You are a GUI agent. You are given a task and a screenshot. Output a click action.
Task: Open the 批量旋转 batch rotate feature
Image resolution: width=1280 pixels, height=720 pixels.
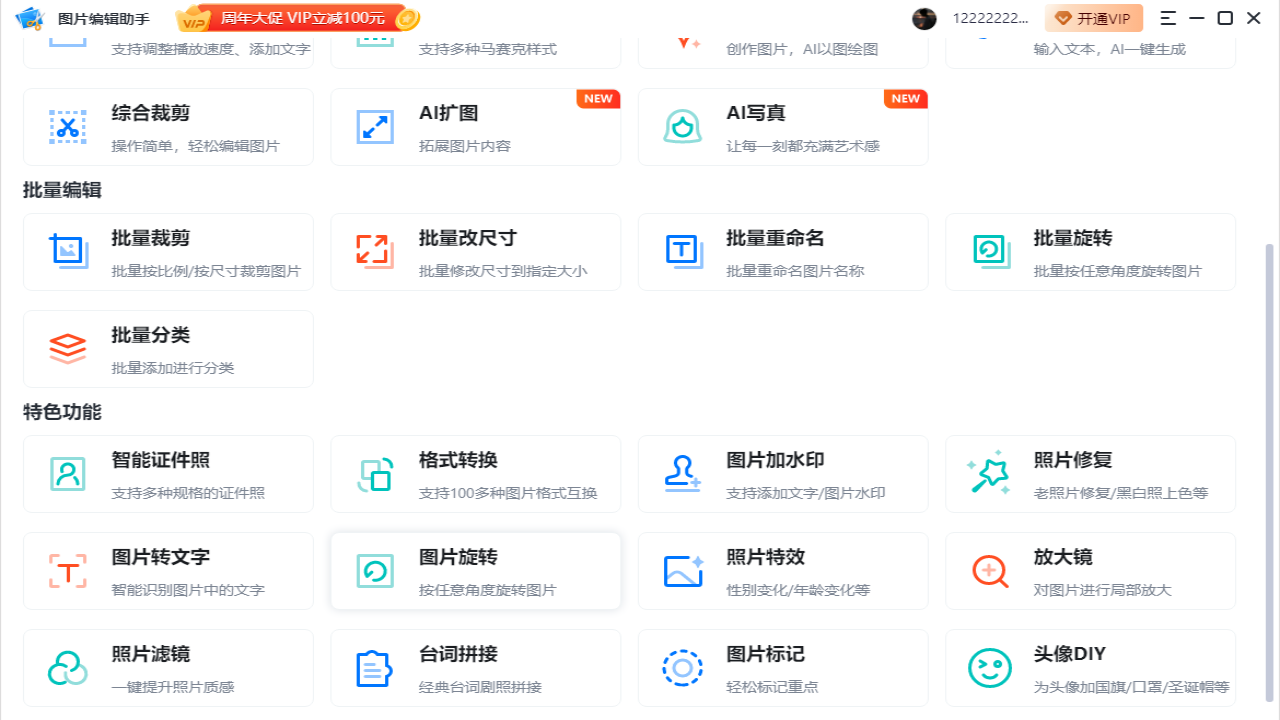pos(1090,251)
